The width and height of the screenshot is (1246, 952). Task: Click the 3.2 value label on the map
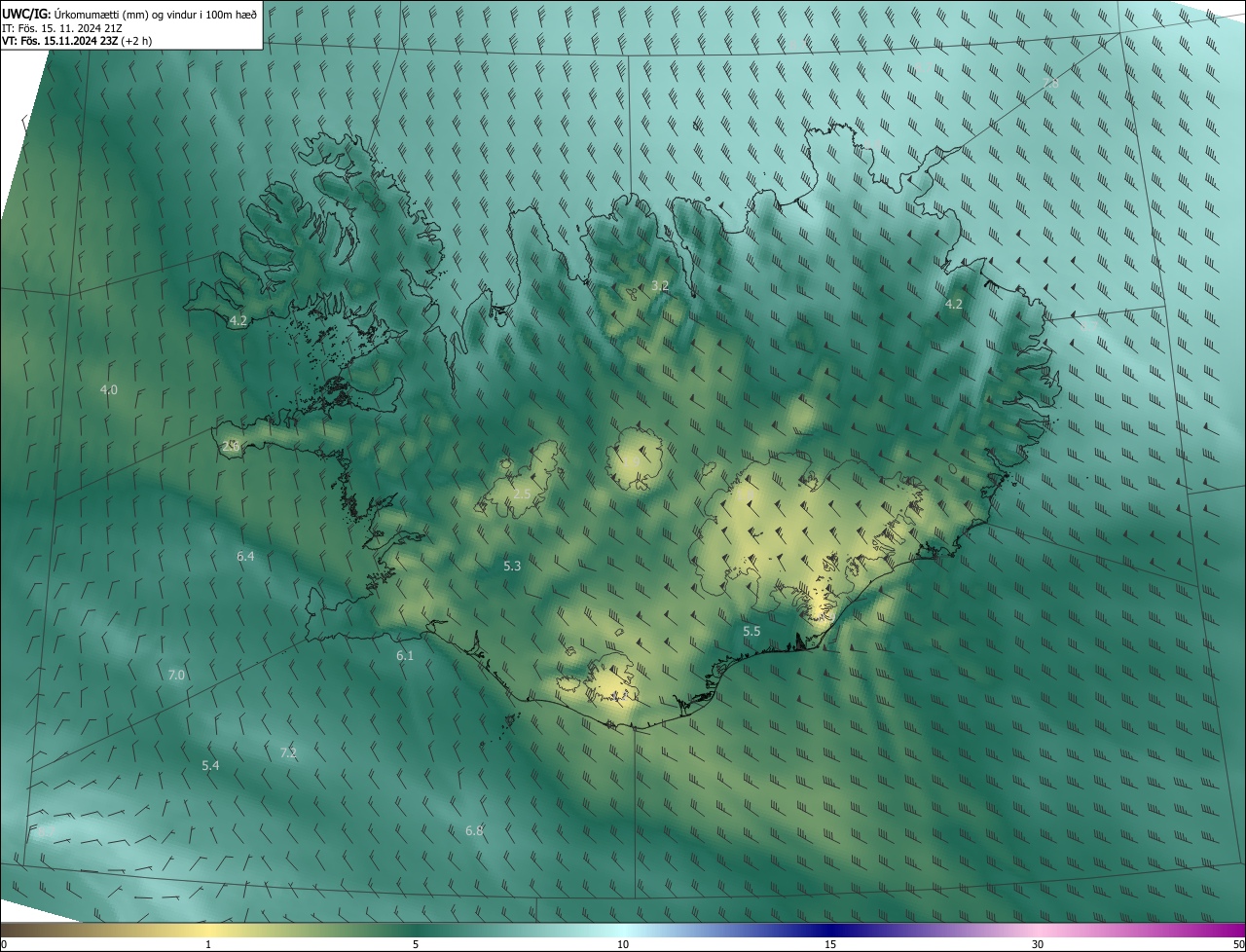[x=660, y=286]
